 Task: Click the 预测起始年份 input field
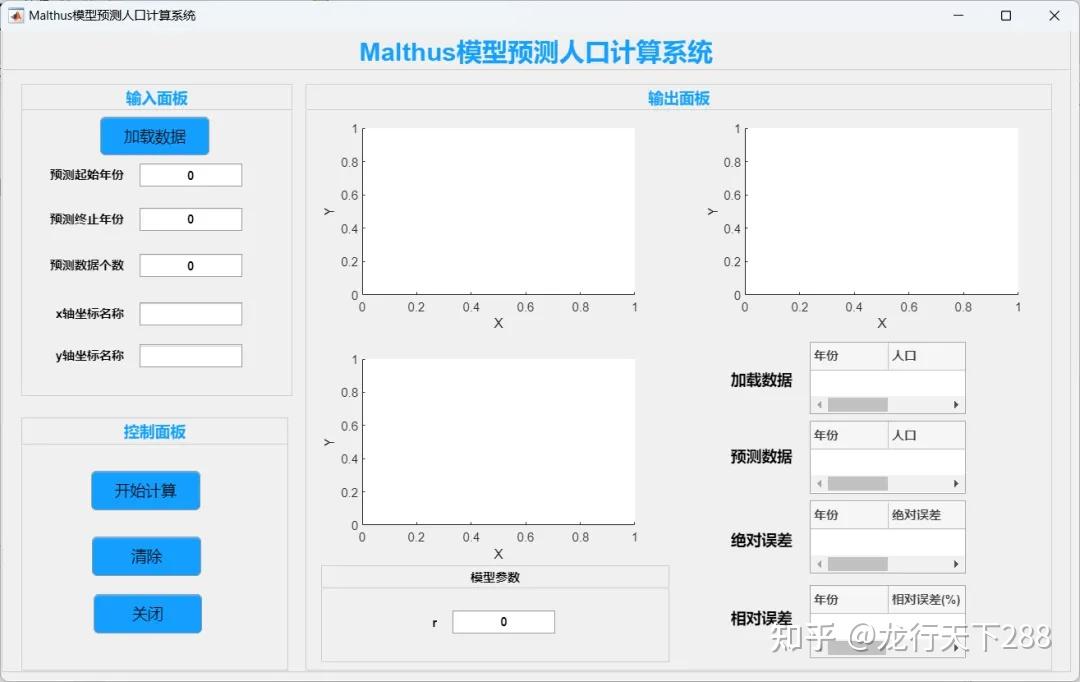190,174
